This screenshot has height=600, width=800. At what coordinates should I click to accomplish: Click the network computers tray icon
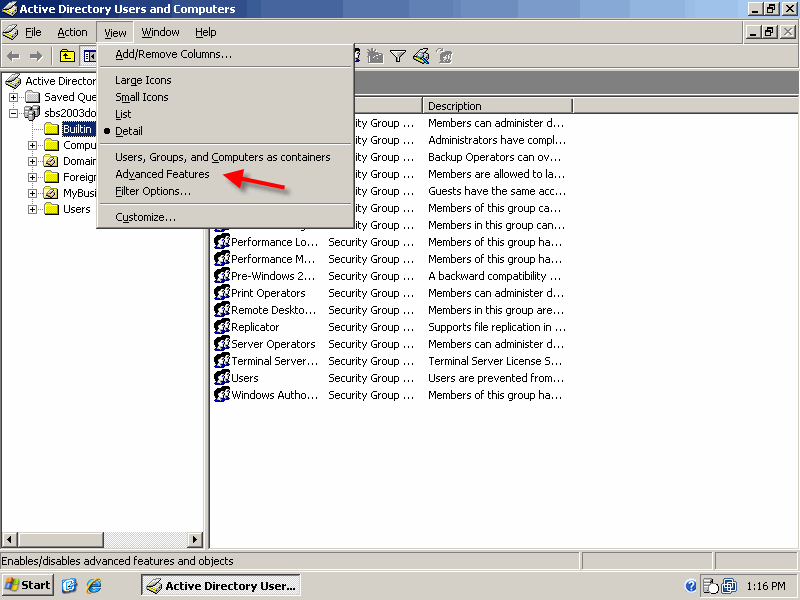[730, 586]
